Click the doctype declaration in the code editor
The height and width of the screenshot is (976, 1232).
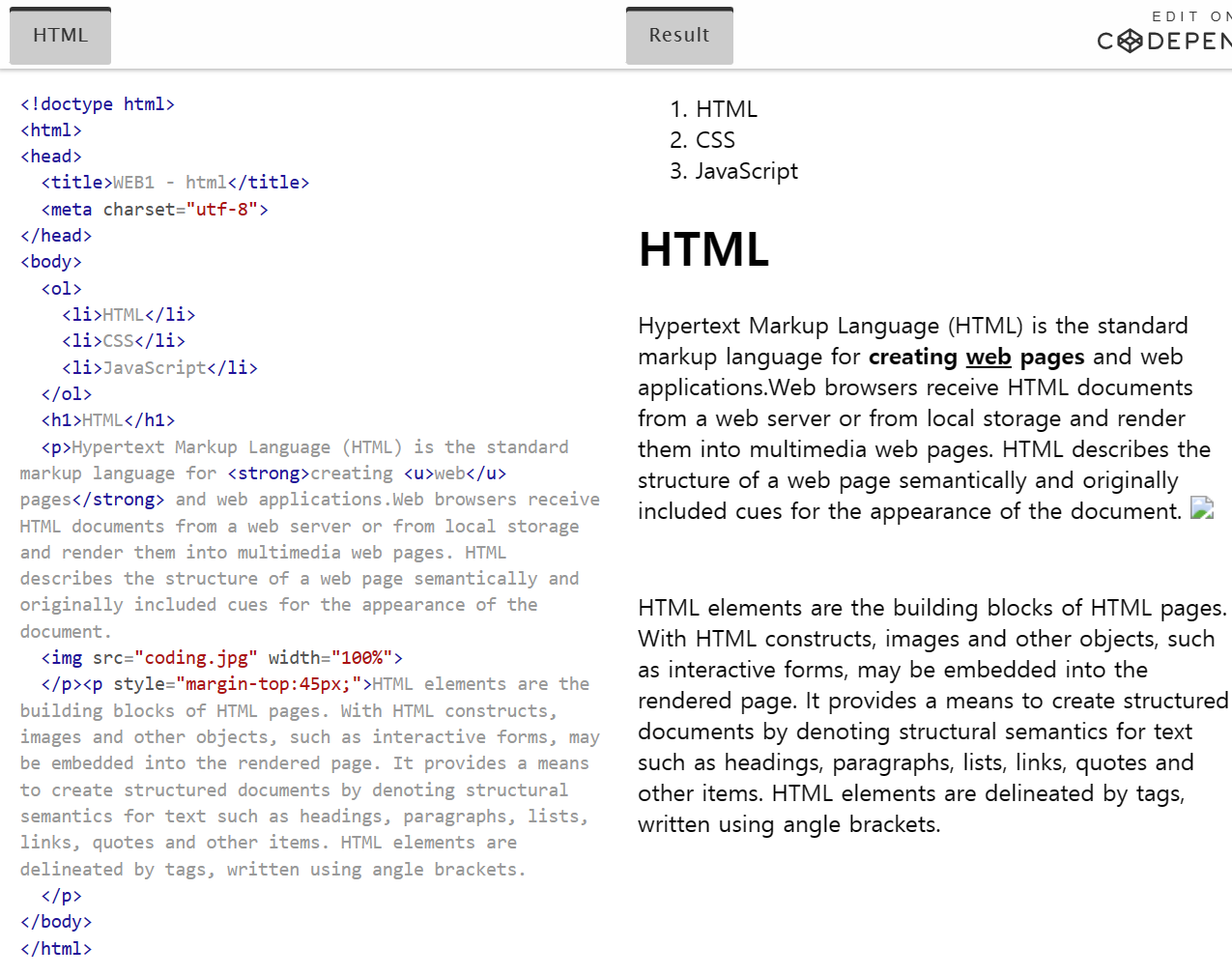click(x=97, y=103)
